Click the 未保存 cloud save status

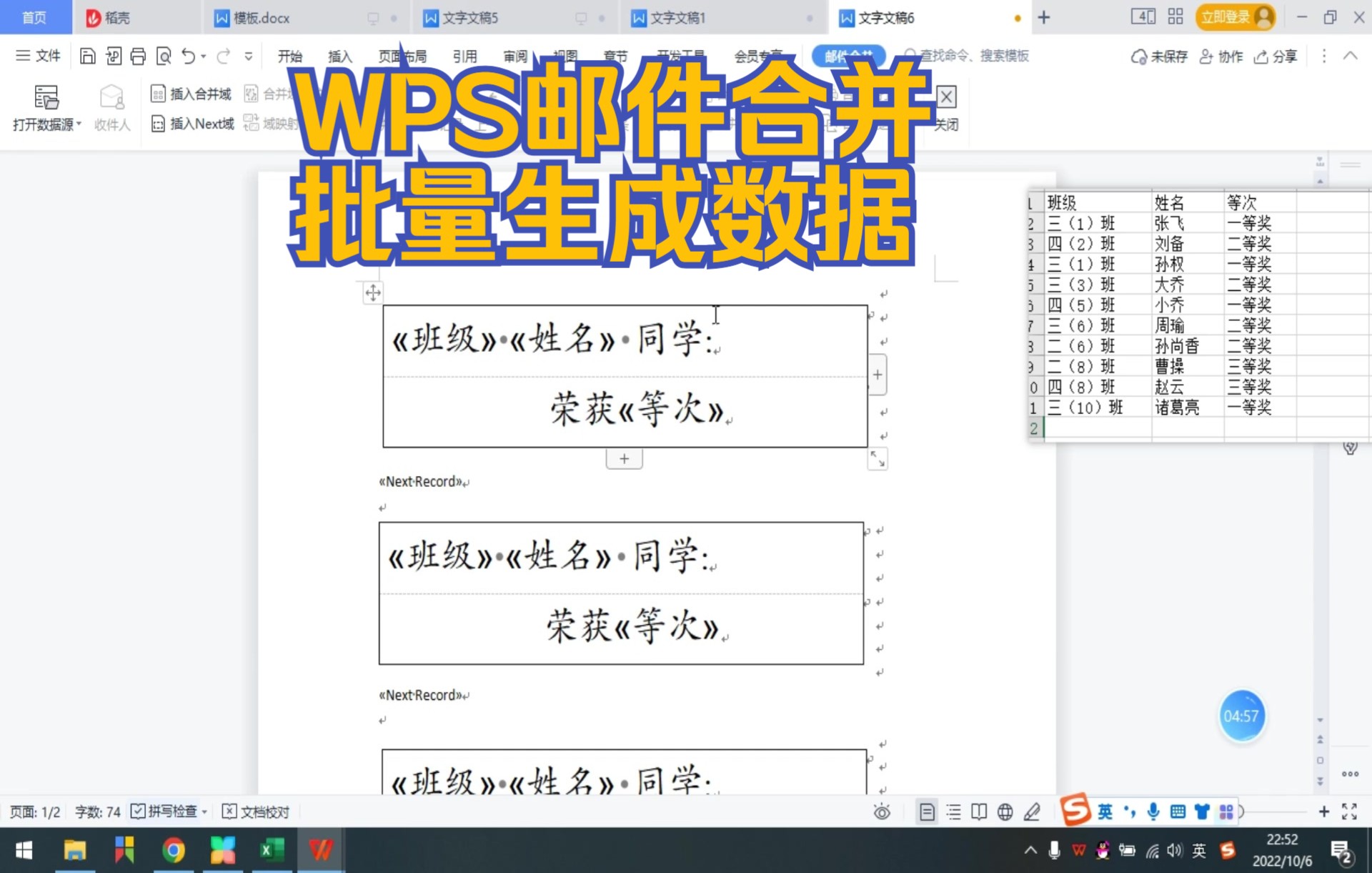(x=1158, y=56)
